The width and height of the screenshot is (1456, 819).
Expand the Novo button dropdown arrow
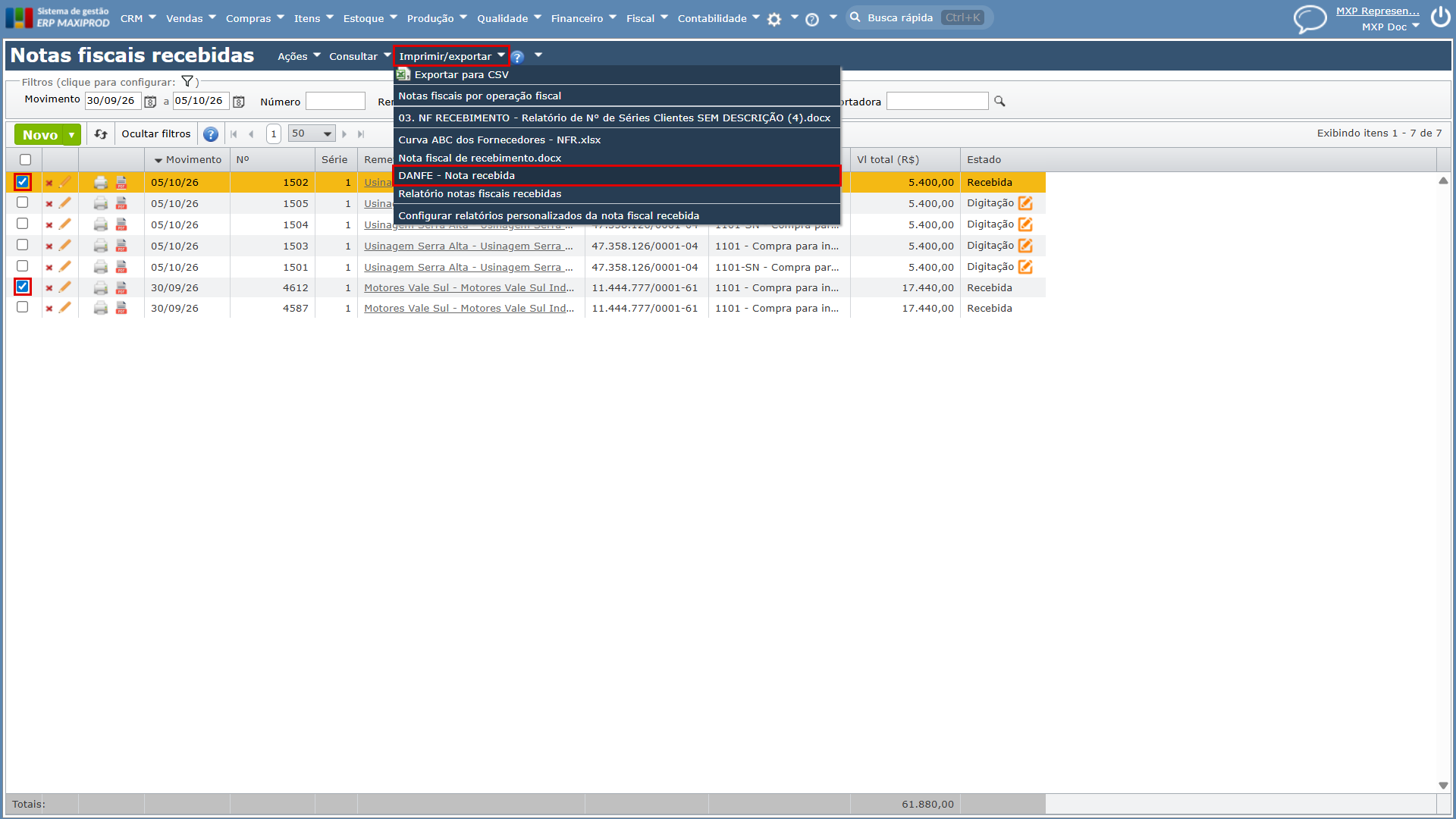coord(72,135)
